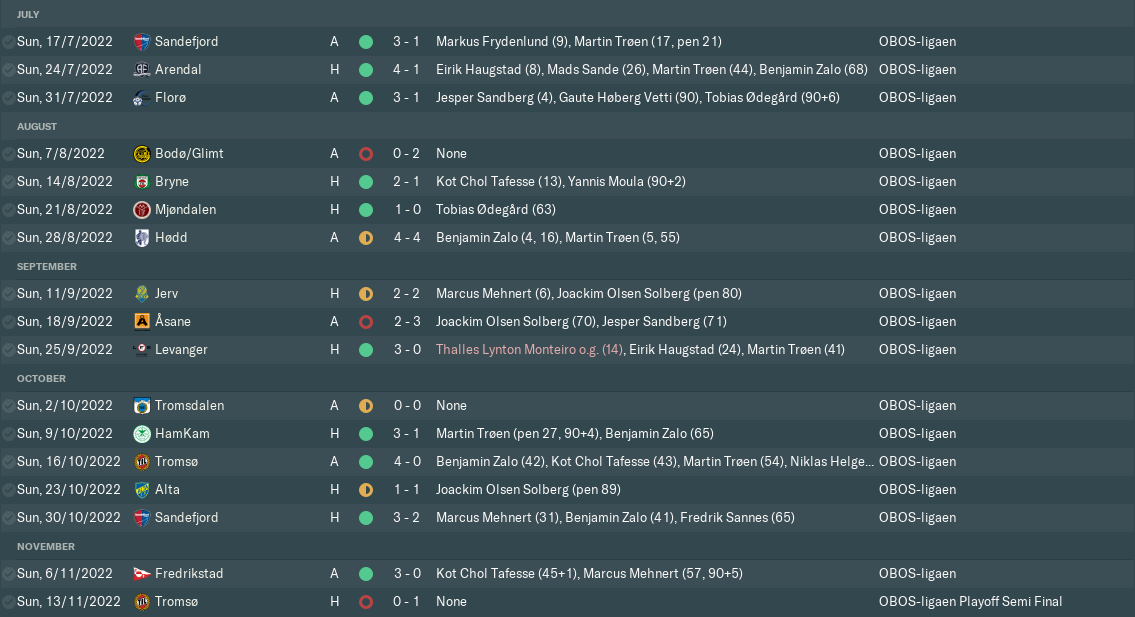
Task: Click the Florø club badge
Action: (142, 98)
